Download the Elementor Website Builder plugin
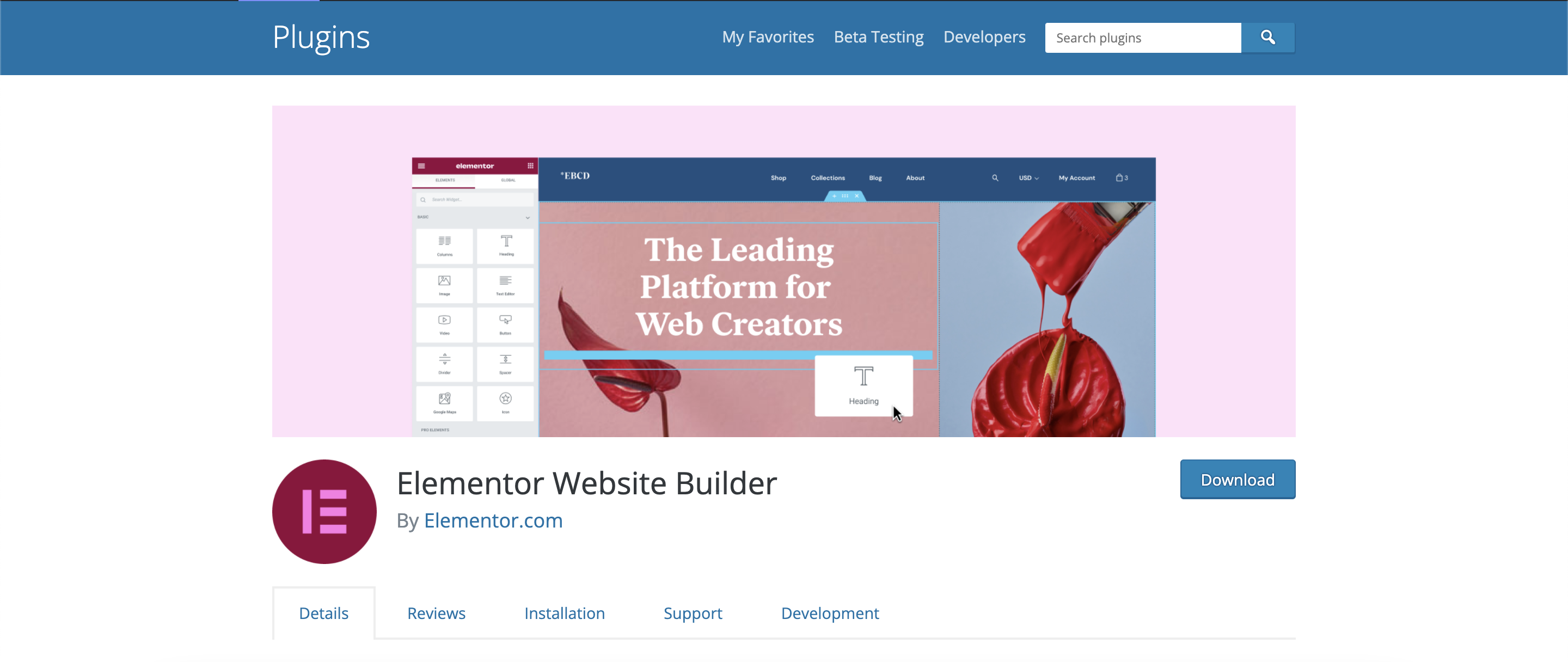 1237,480
